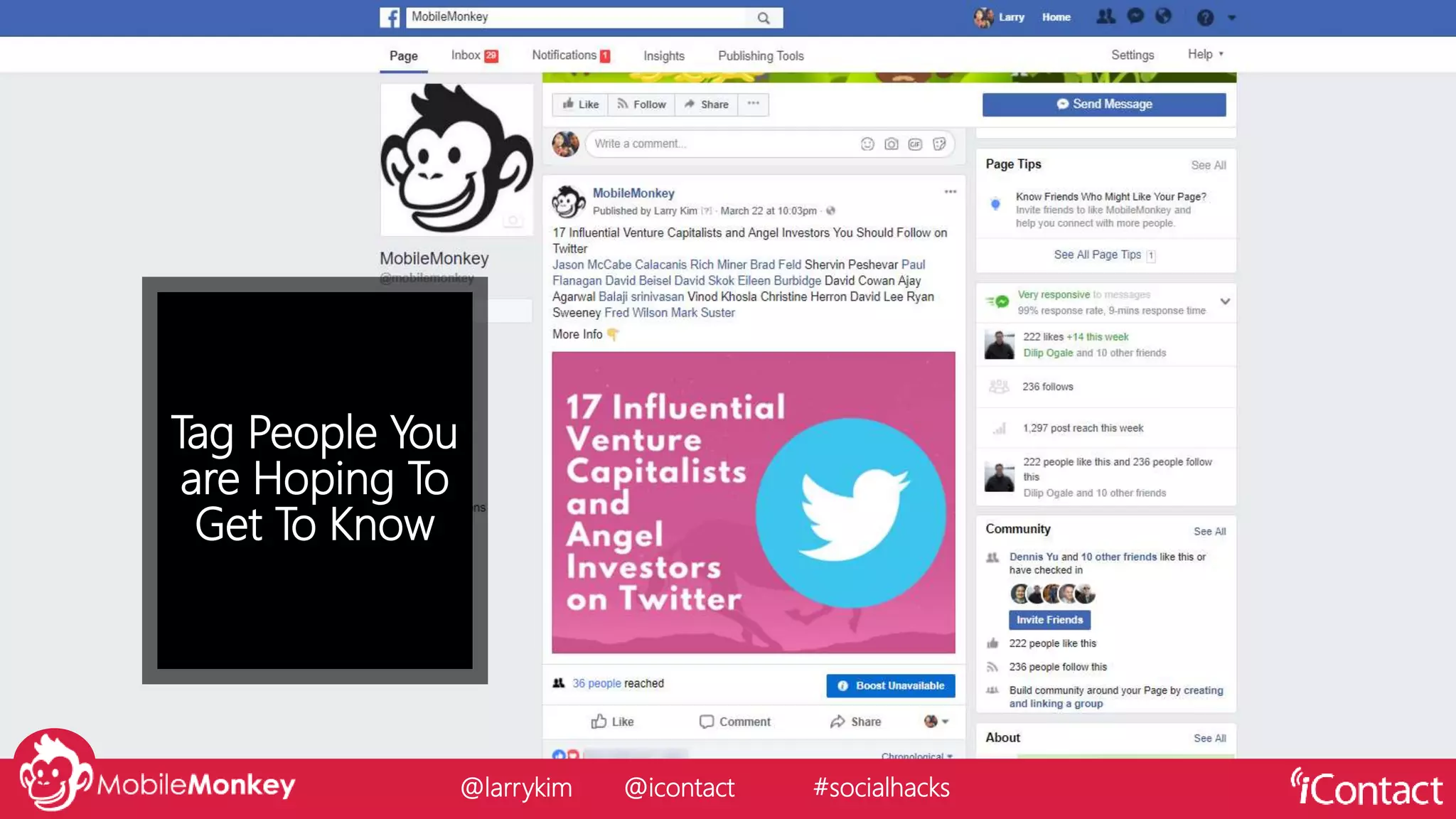The height and width of the screenshot is (819, 1456).
Task: Open Dennis Yu's profile link
Action: pyautogui.click(x=1034, y=557)
